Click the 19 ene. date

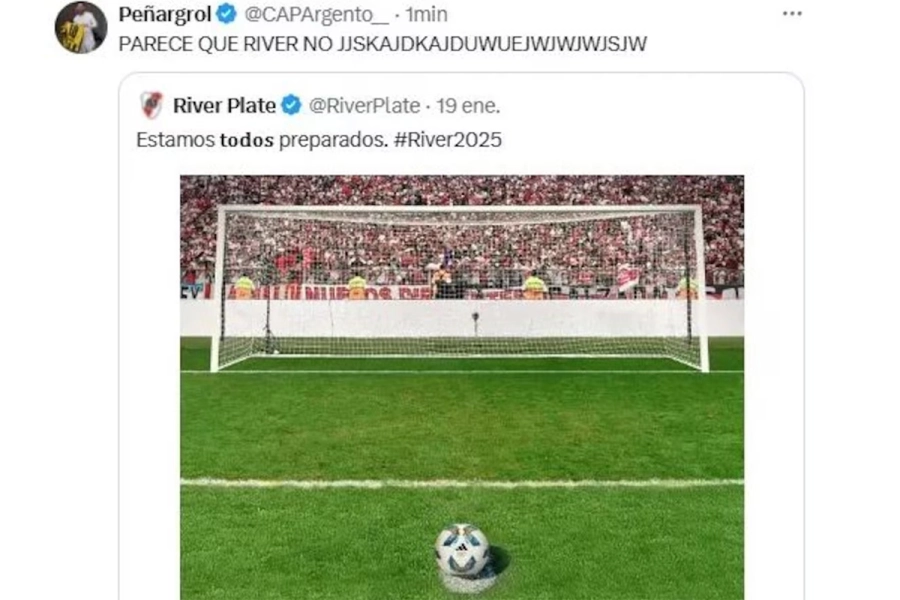coord(468,106)
